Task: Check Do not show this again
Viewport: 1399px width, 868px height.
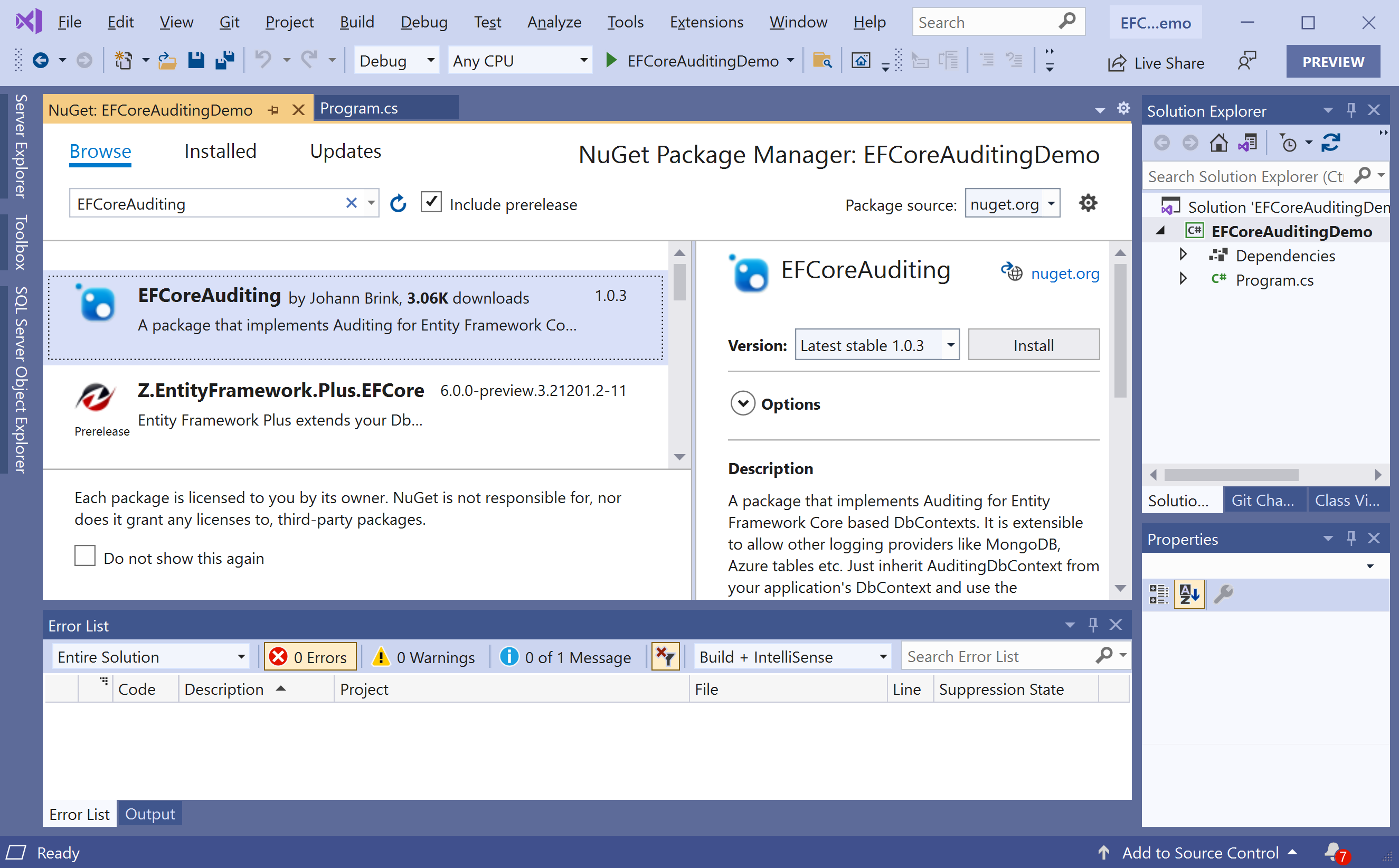Action: tap(85, 556)
